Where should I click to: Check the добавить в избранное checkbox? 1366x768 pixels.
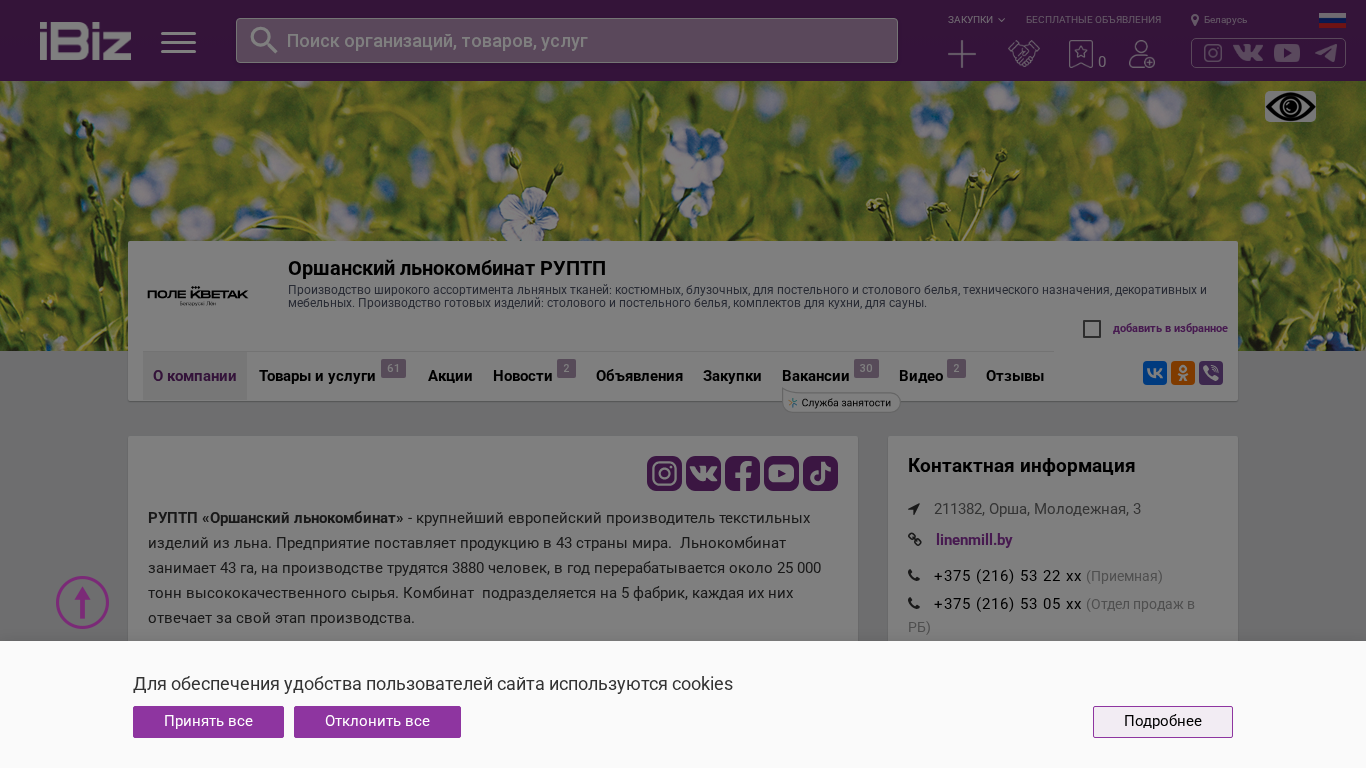[1092, 329]
